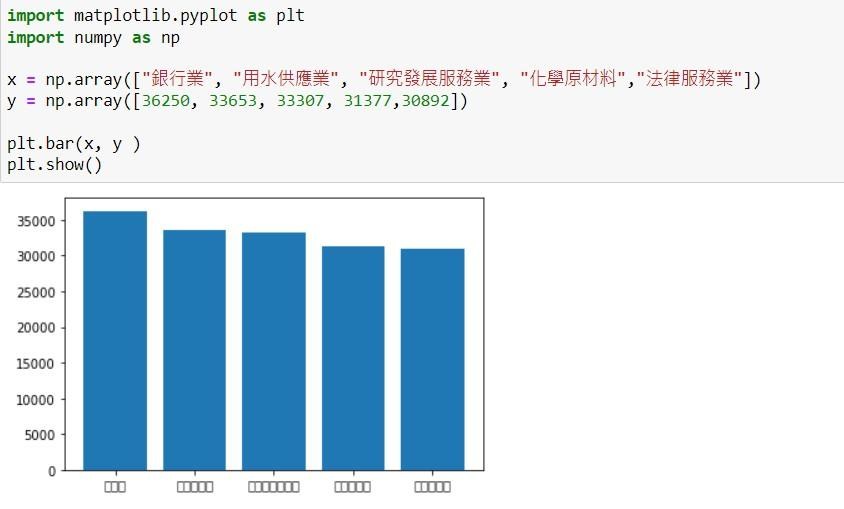Click the value 33653 in y array
This screenshot has height=509, width=844.
233,101
